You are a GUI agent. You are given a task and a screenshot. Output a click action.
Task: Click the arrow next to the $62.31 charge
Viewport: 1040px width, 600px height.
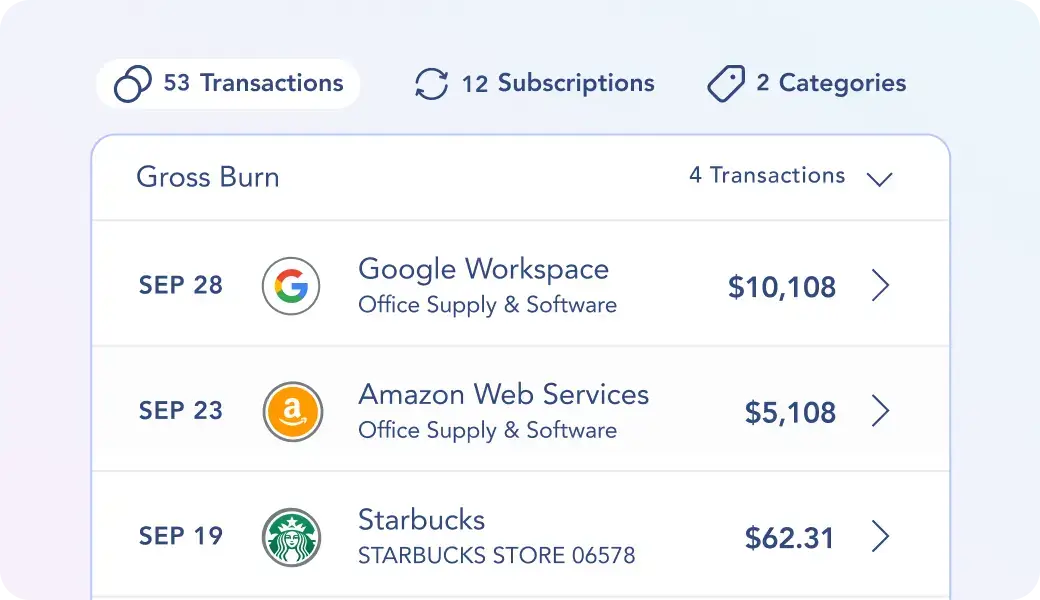[881, 537]
